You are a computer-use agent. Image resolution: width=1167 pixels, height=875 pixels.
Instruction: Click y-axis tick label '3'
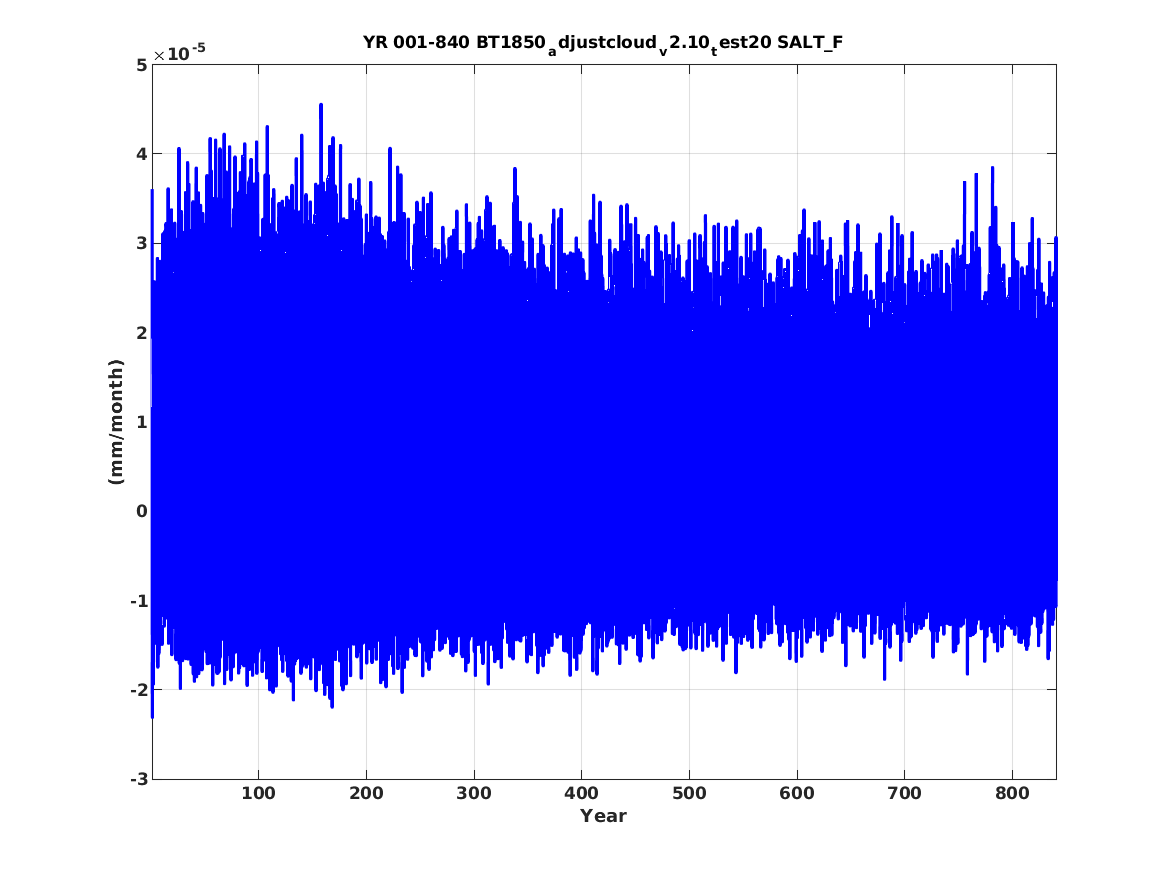[141, 243]
